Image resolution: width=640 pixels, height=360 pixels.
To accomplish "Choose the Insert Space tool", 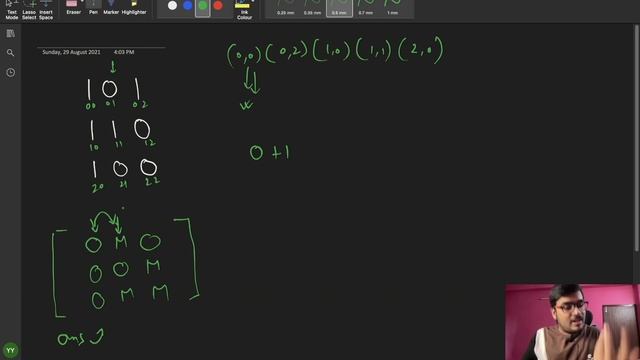I will pyautogui.click(x=46, y=9).
